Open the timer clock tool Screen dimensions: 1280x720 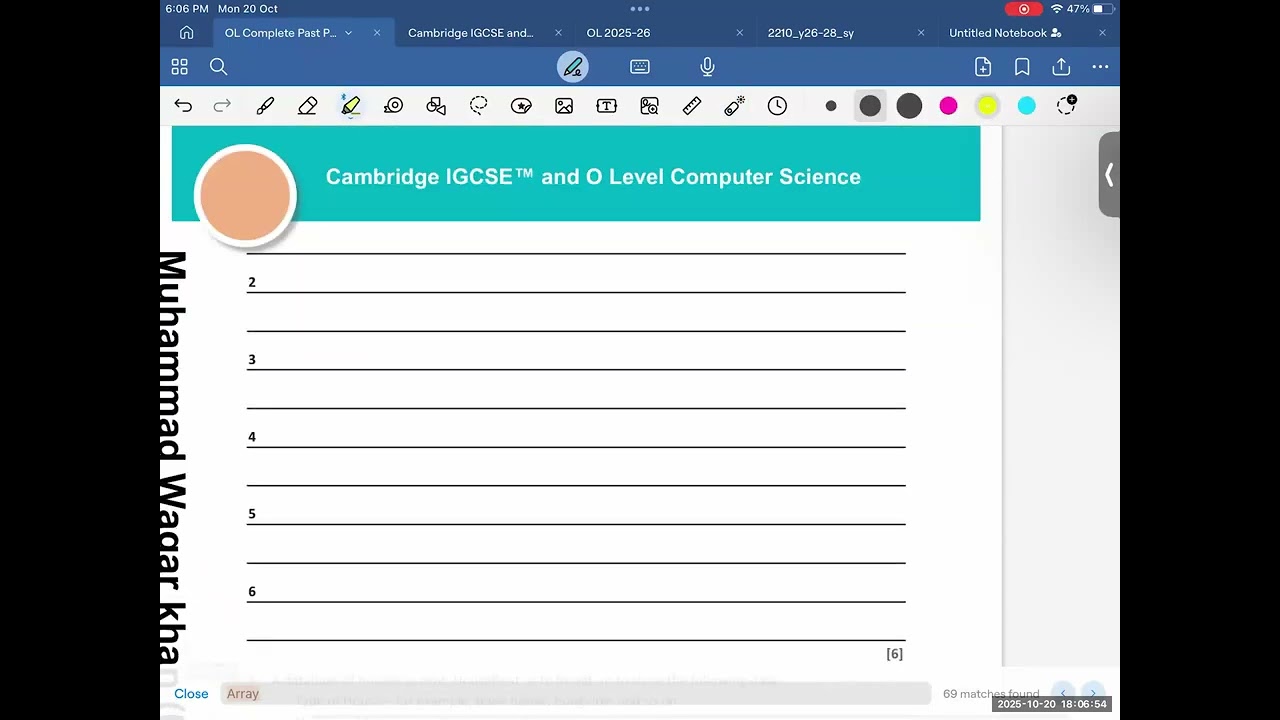click(777, 106)
